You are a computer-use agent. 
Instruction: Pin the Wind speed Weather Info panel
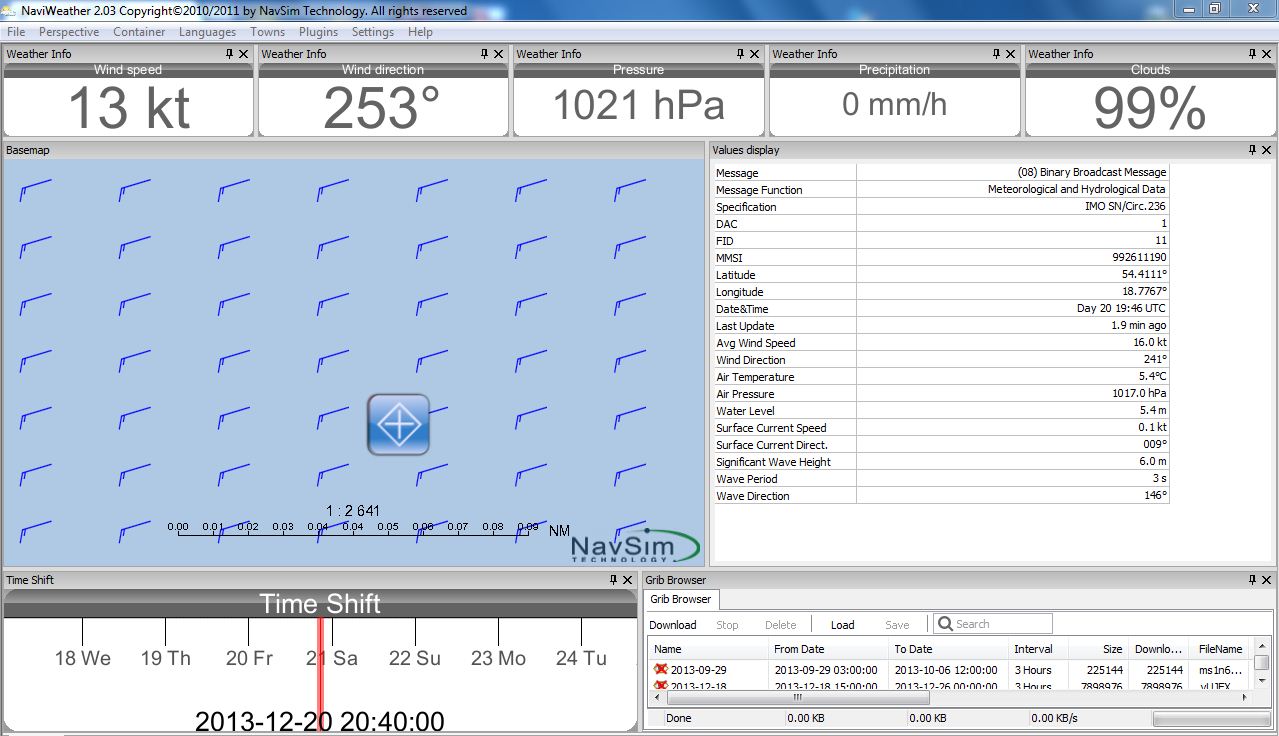click(229, 54)
